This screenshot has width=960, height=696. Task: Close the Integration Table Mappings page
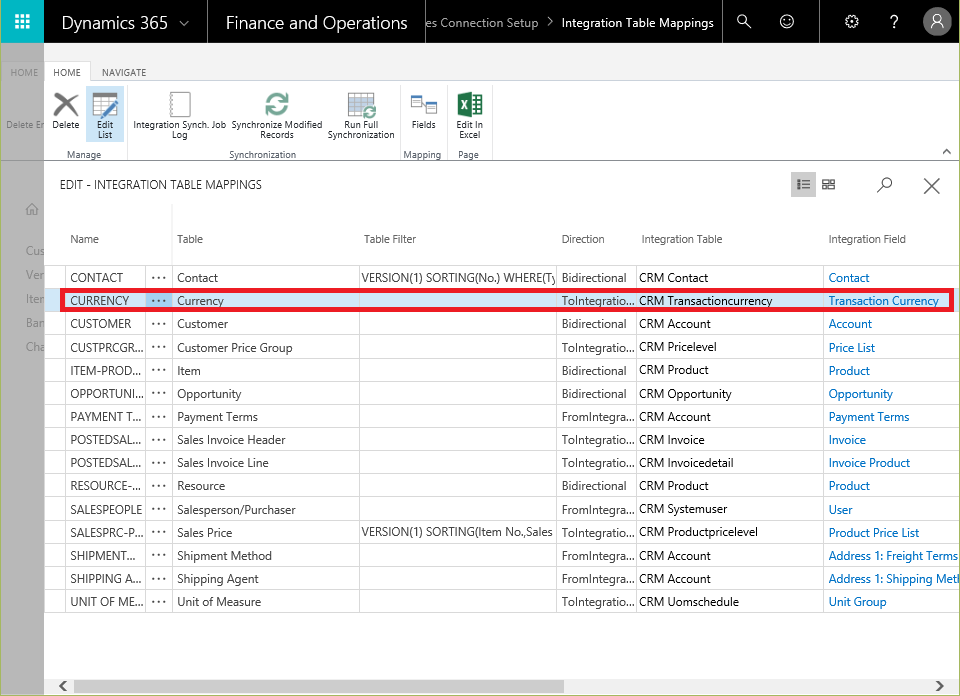931,185
